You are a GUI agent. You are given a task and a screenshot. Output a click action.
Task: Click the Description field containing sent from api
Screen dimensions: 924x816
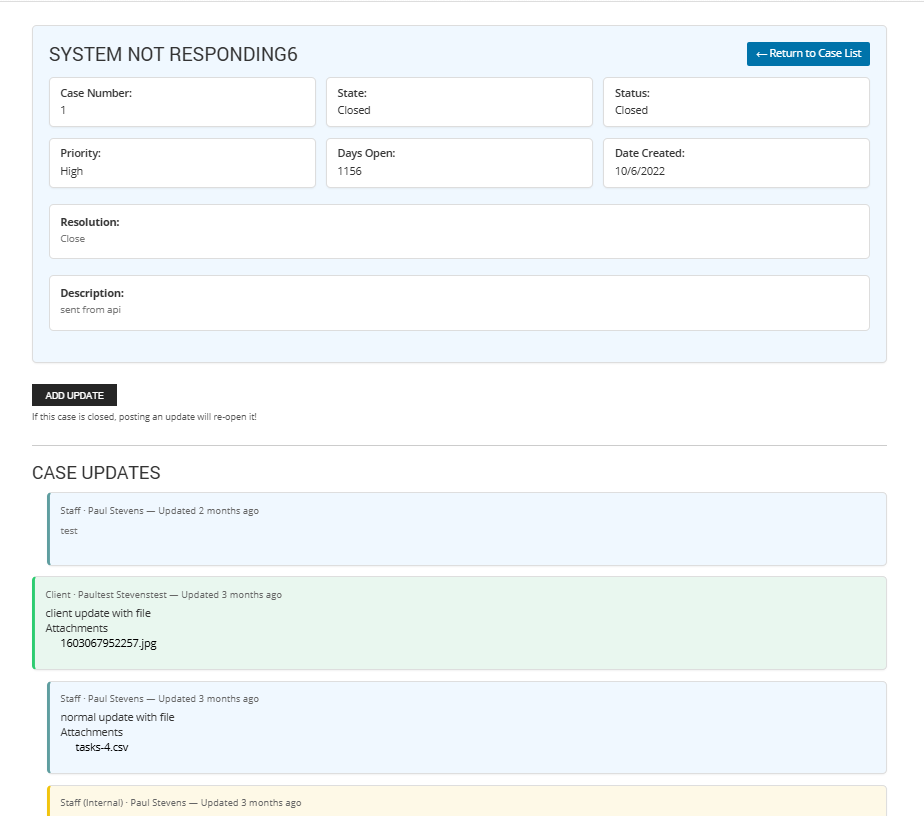click(460, 302)
